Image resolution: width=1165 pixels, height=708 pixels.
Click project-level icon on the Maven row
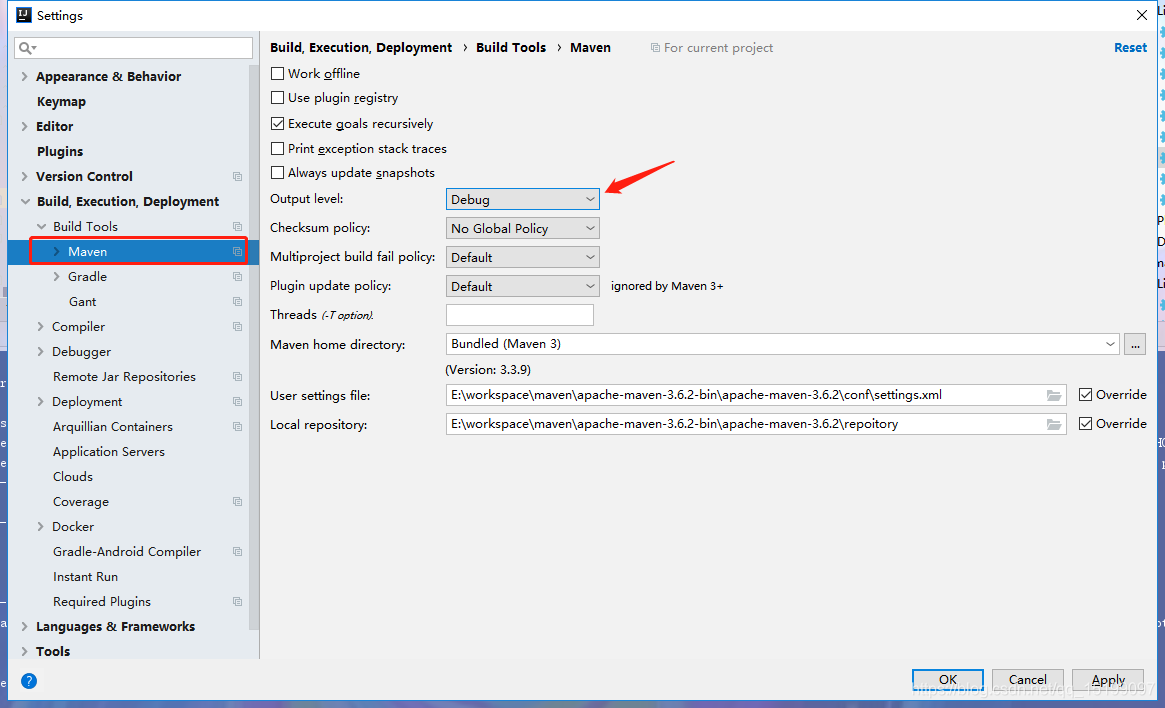(238, 252)
